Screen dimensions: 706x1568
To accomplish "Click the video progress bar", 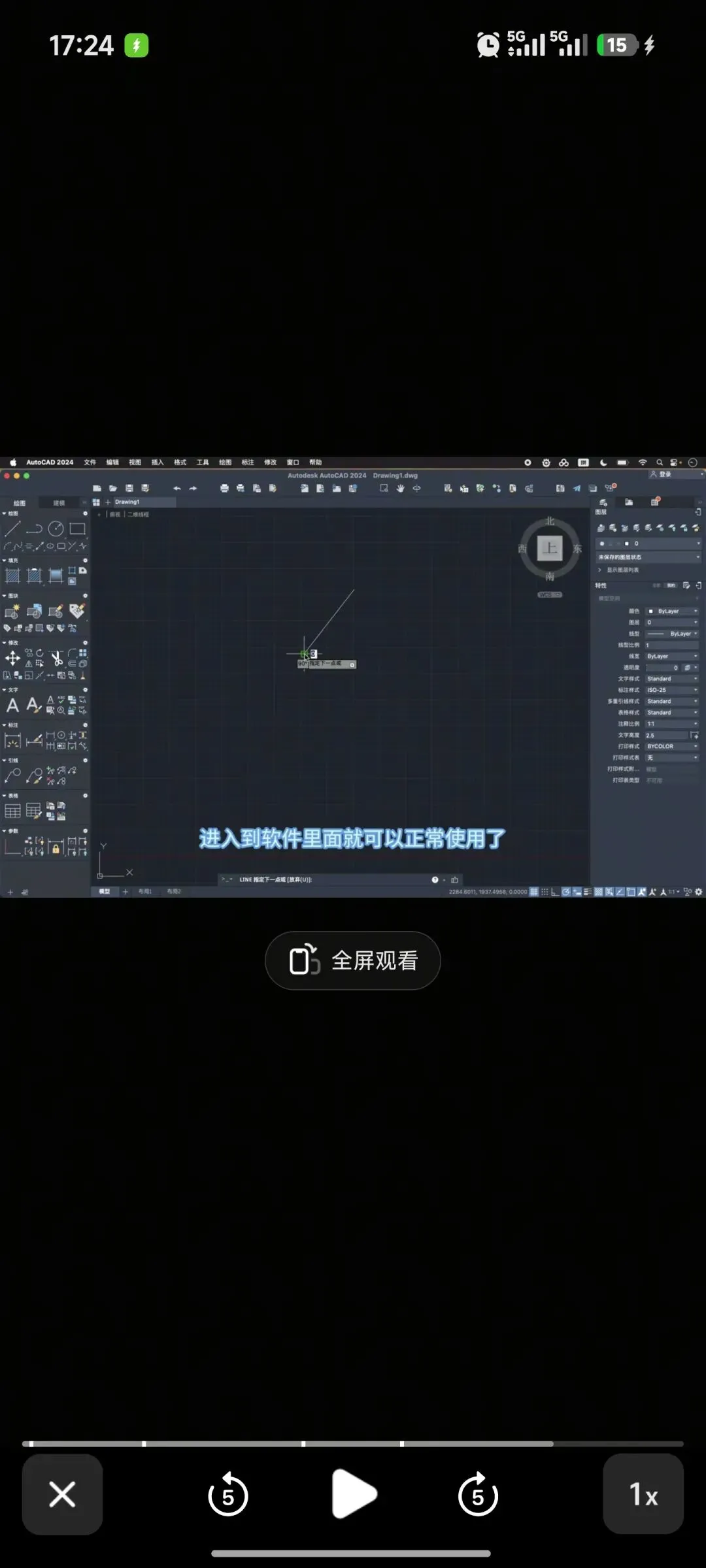I will coord(353,1444).
